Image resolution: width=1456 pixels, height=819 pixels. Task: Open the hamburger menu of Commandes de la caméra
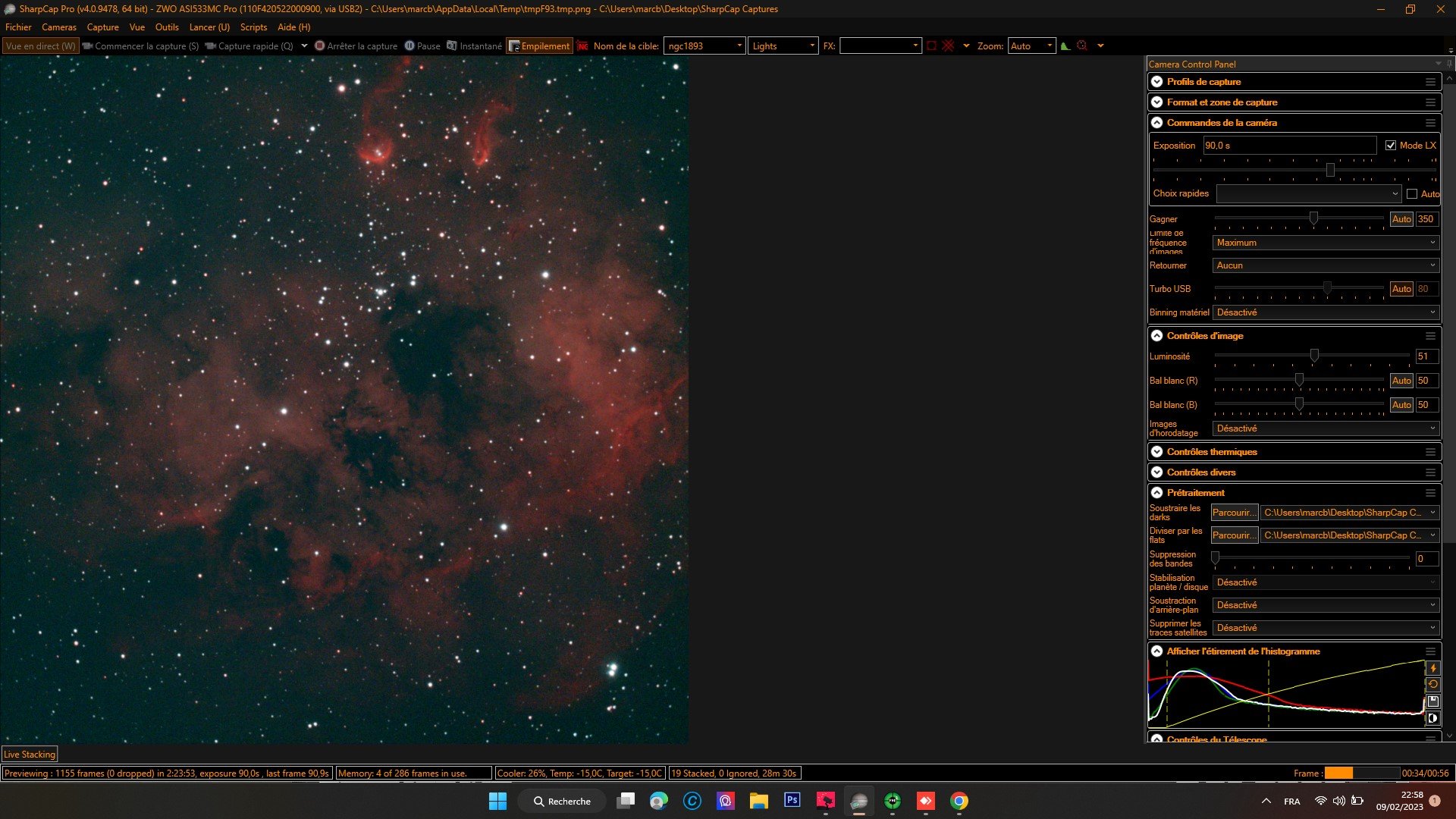pyautogui.click(x=1430, y=123)
